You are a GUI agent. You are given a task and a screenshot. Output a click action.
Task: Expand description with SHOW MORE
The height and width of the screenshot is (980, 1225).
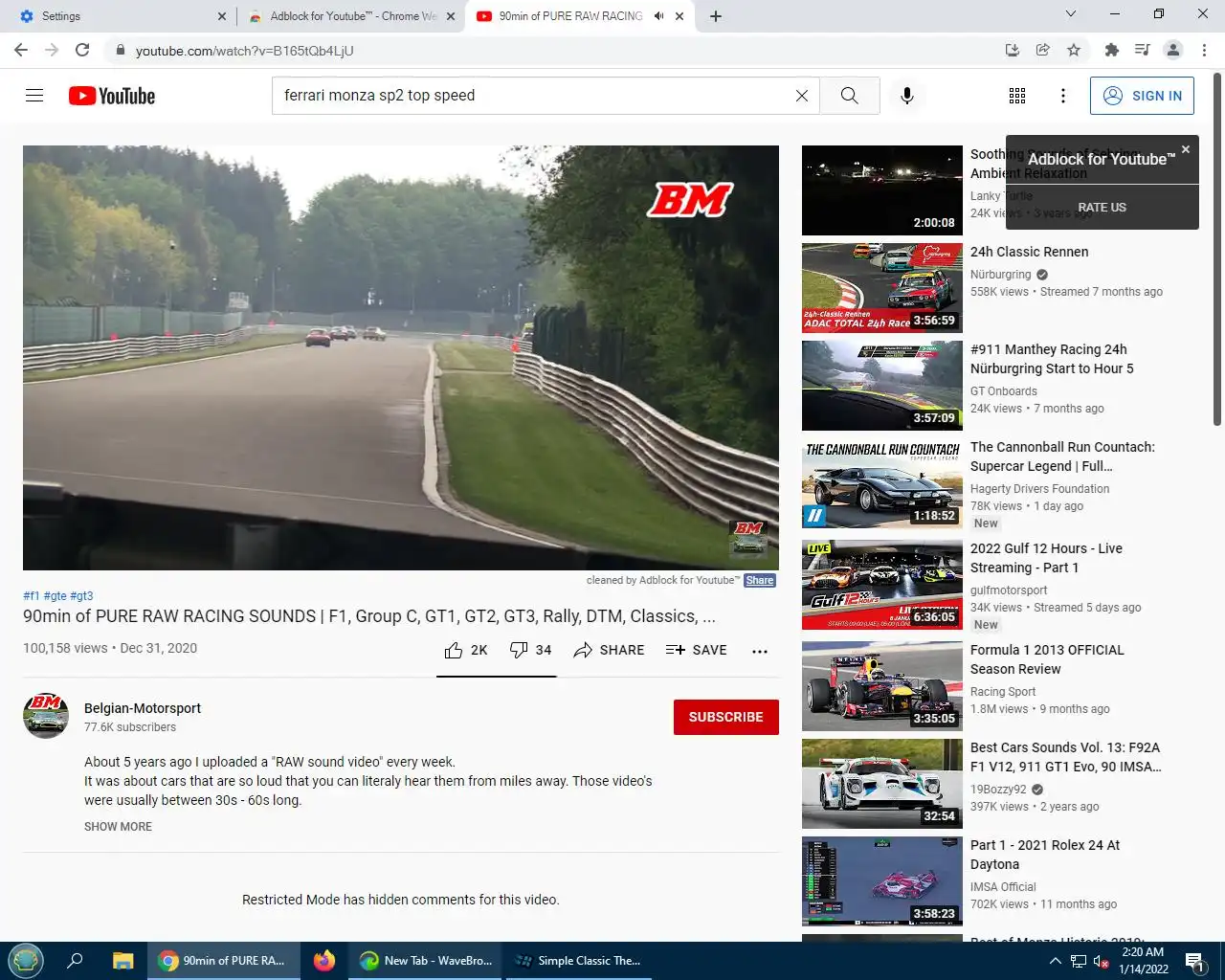(118, 827)
